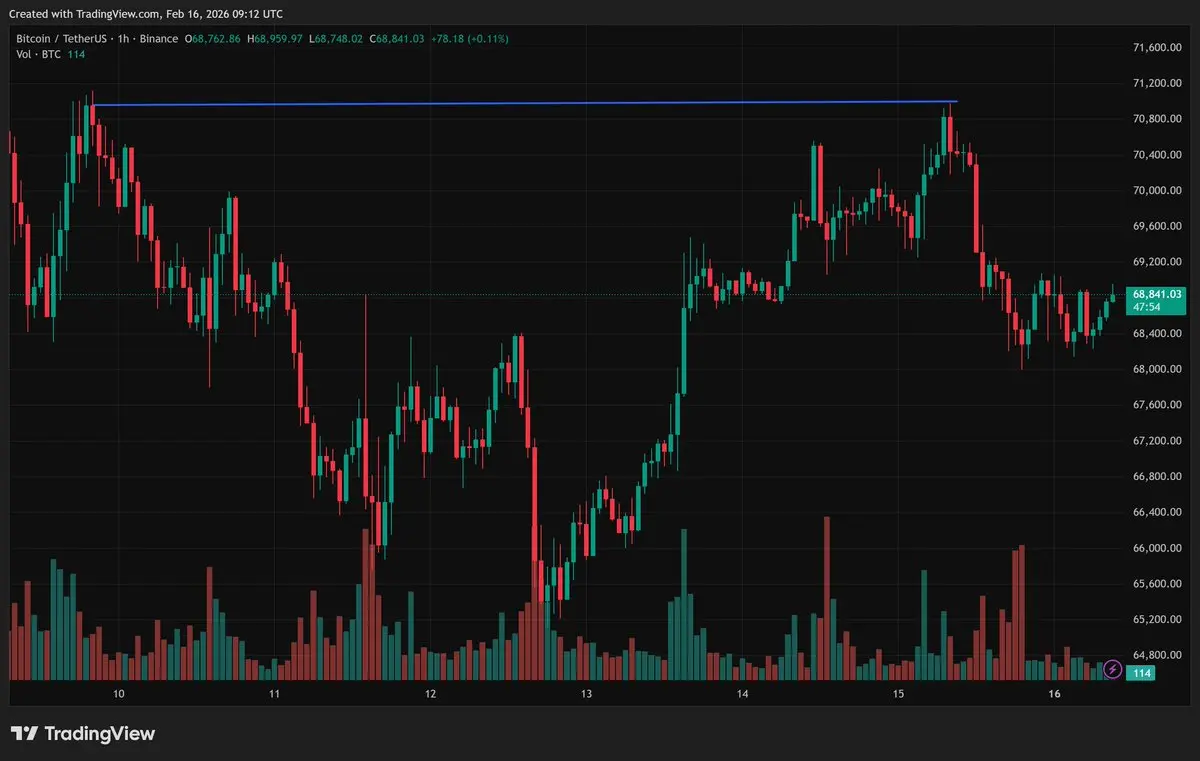Click price axis label 65,200.00
The width and height of the screenshot is (1200, 761).
(1158, 620)
